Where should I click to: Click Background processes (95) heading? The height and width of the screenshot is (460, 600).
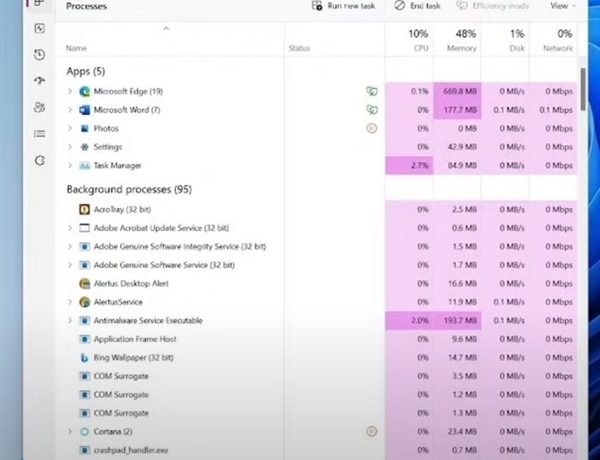tap(129, 189)
